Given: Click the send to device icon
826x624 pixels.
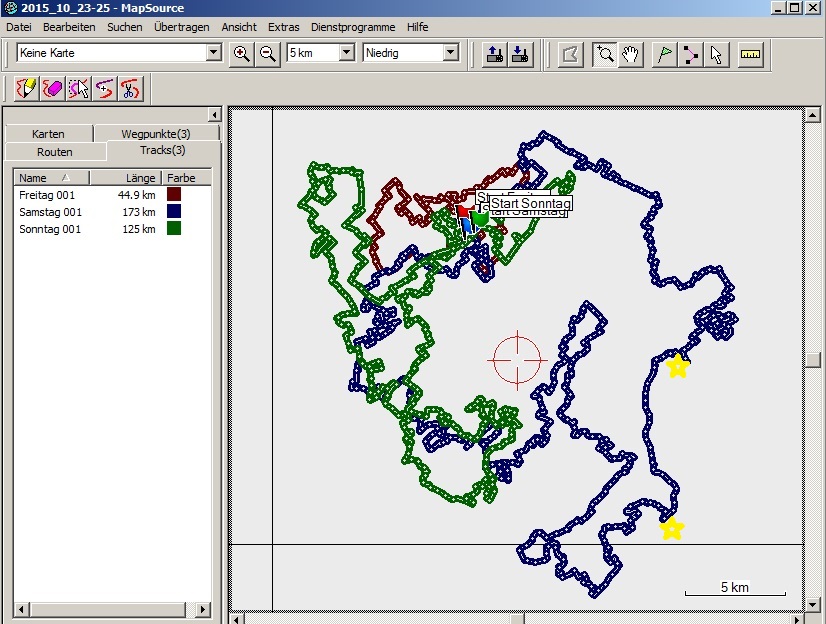Looking at the screenshot, I should pyautogui.click(x=494, y=54).
